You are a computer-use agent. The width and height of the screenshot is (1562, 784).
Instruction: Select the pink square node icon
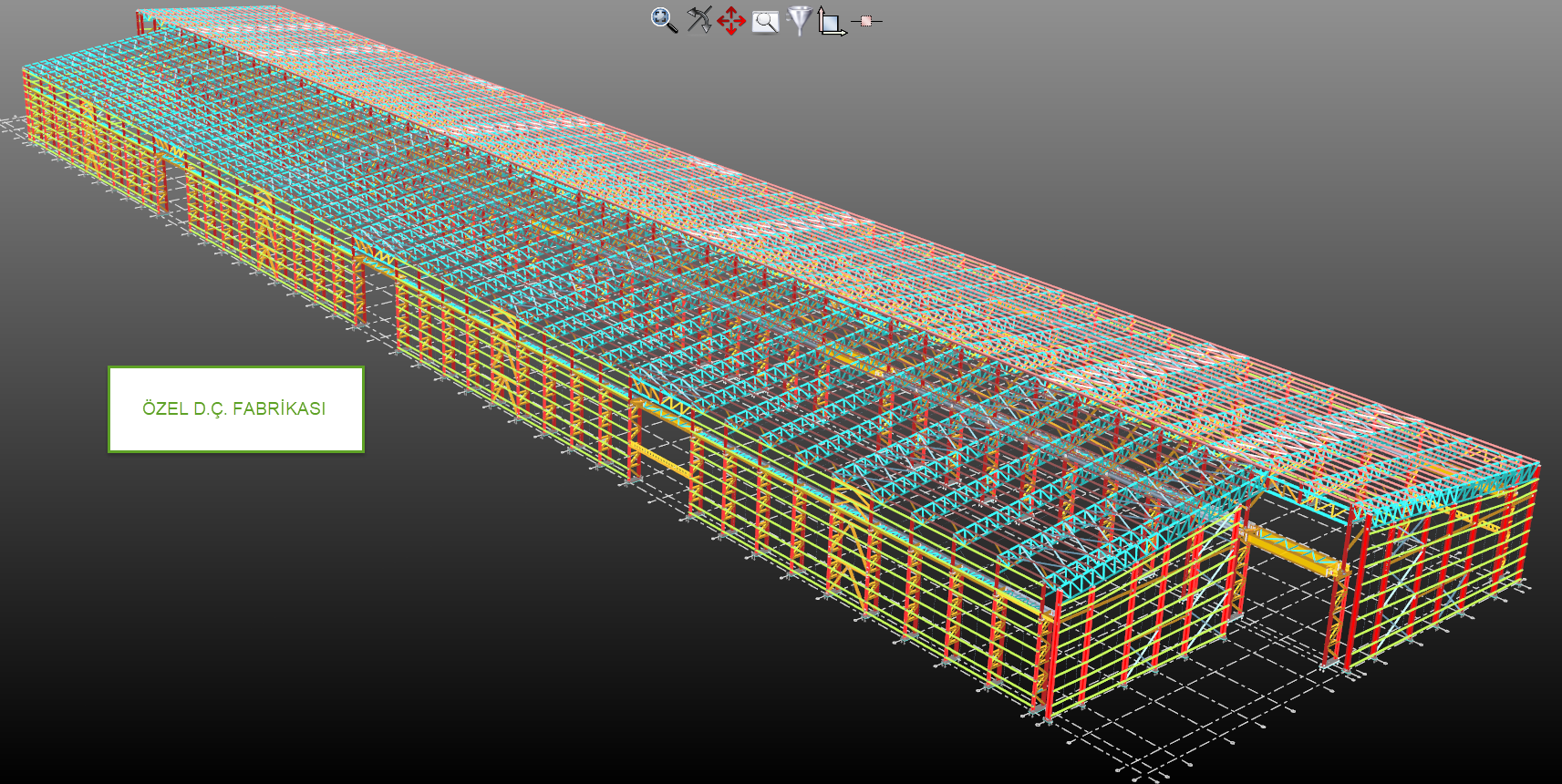[865, 20]
